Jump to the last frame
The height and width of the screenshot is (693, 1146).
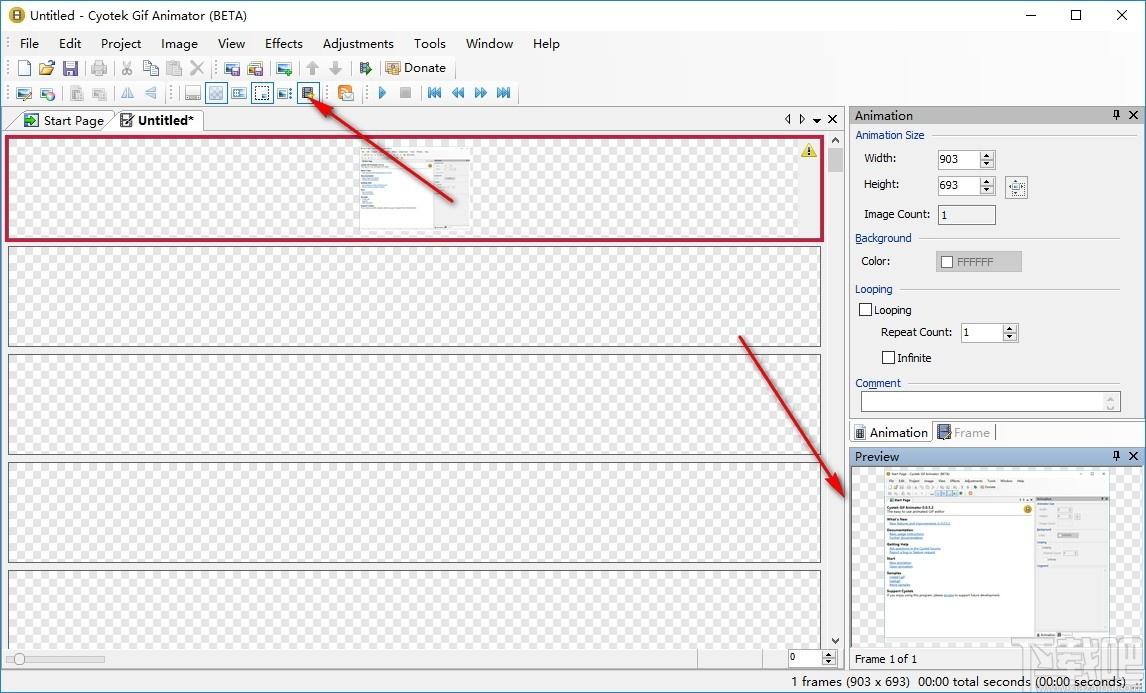(x=504, y=93)
